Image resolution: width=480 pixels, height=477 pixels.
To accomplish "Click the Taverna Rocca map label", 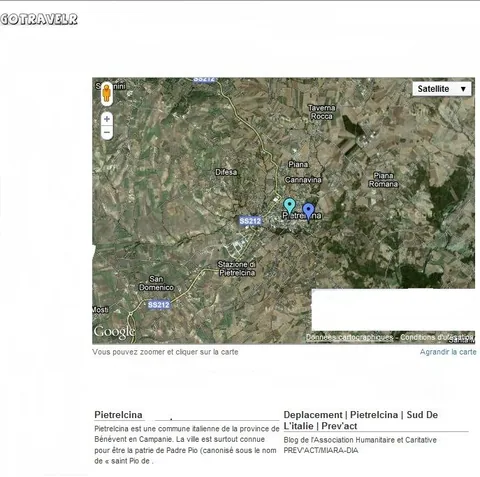I will click(x=321, y=112).
